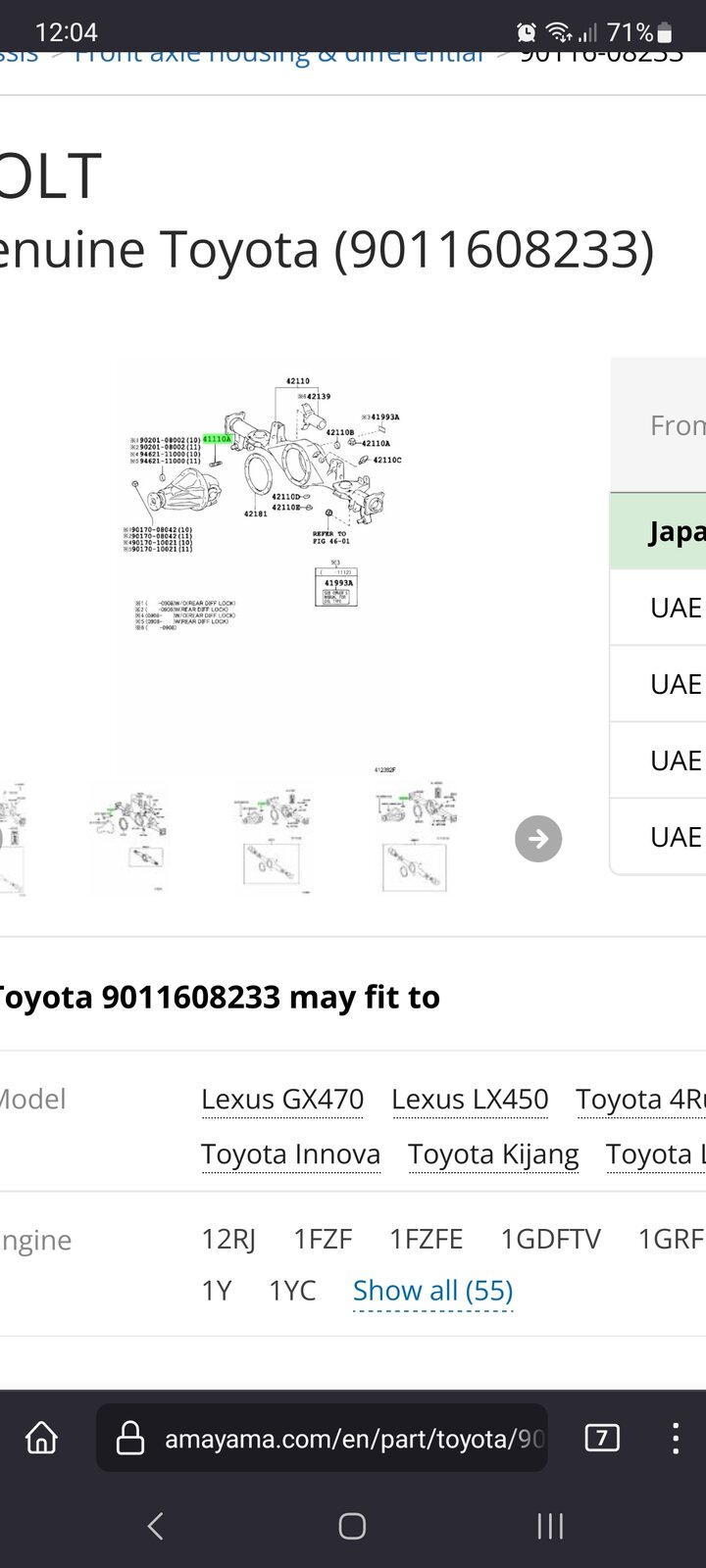Screen dimensions: 706x1568
Task: Select the first UAE row in the table
Action: [x=658, y=608]
